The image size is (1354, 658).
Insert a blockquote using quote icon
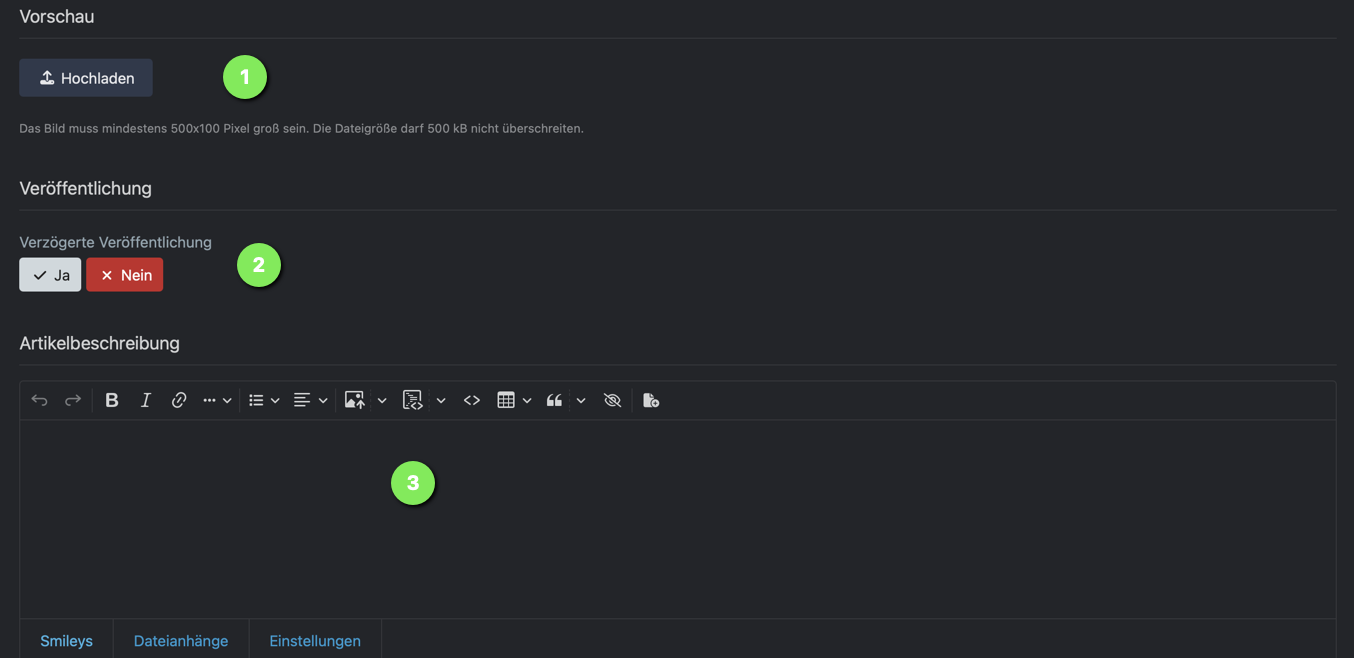pos(554,400)
